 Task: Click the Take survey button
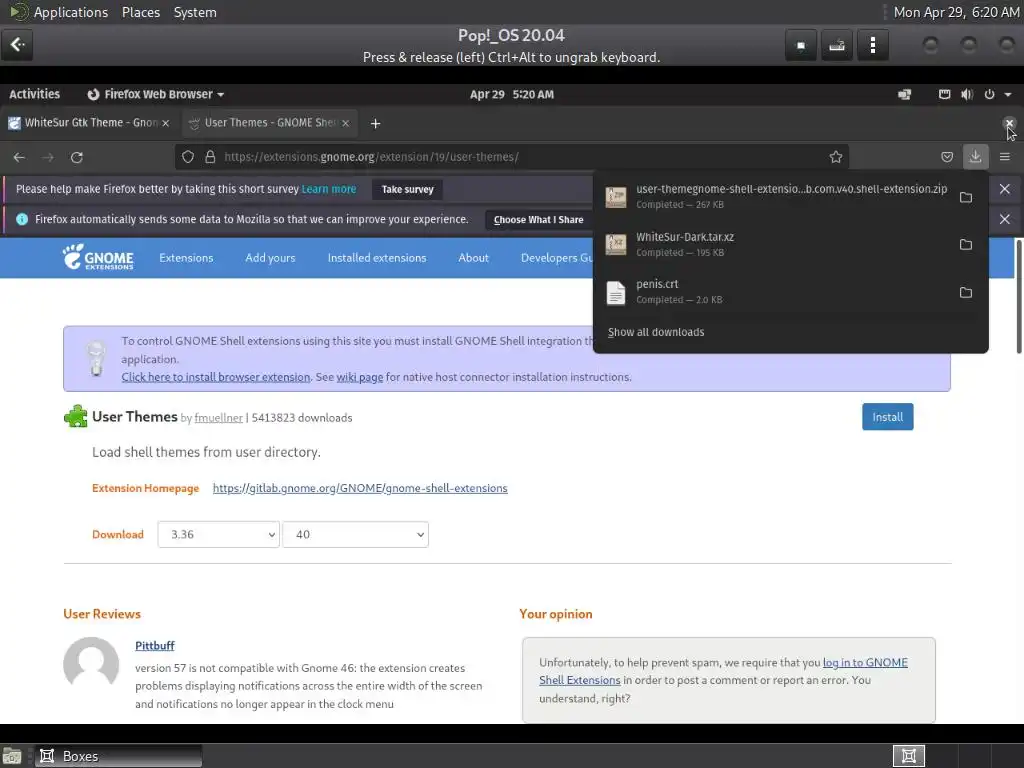408,189
